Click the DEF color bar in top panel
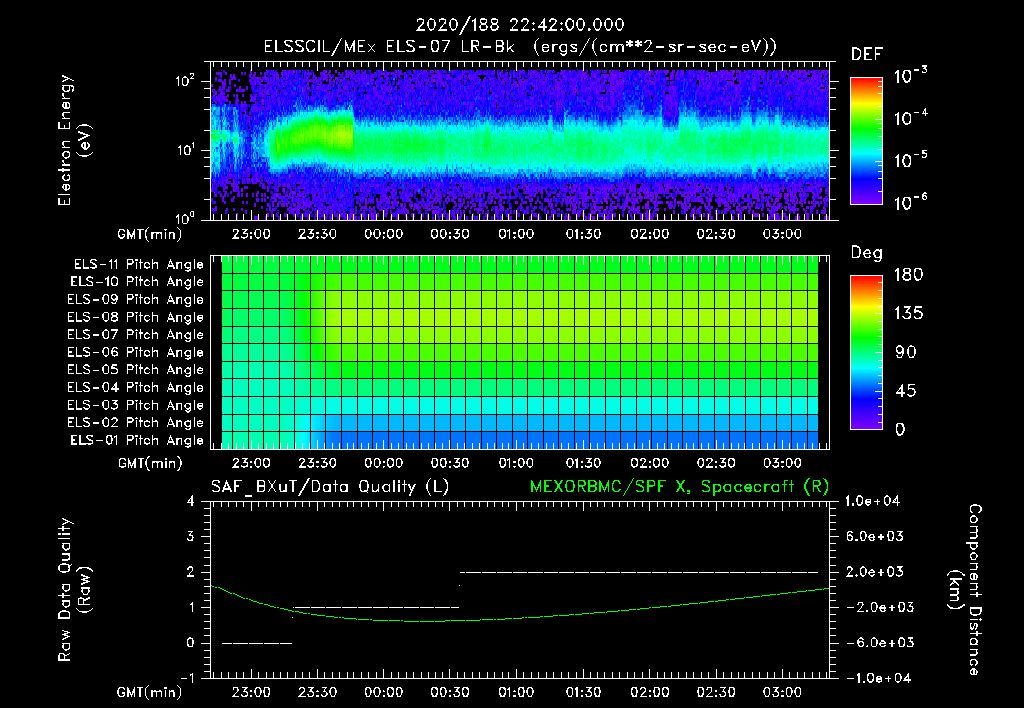This screenshot has width=1024, height=708. 865,141
